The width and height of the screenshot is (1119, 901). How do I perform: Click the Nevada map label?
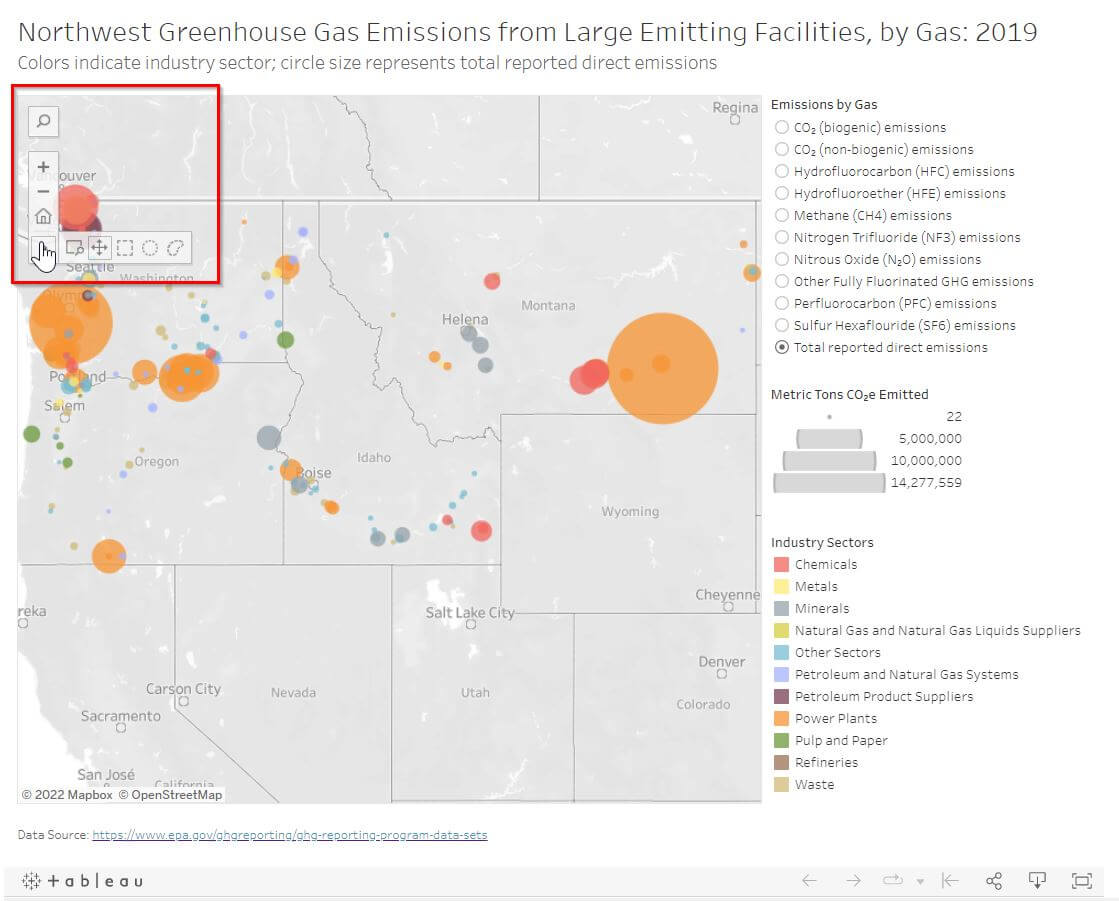293,693
